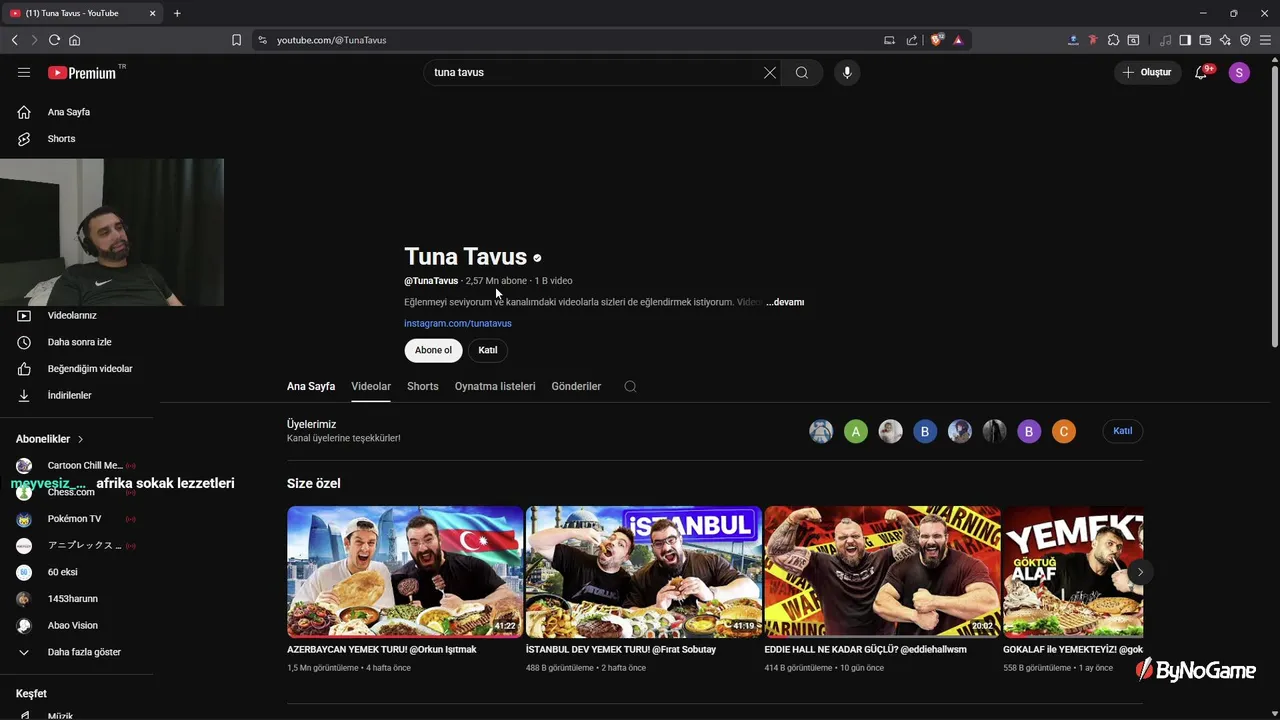Open İndirilenler in the sidebar

[69, 396]
